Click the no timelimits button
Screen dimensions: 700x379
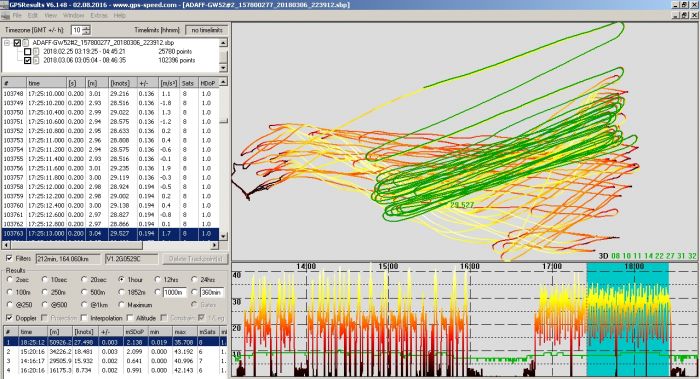click(x=207, y=30)
